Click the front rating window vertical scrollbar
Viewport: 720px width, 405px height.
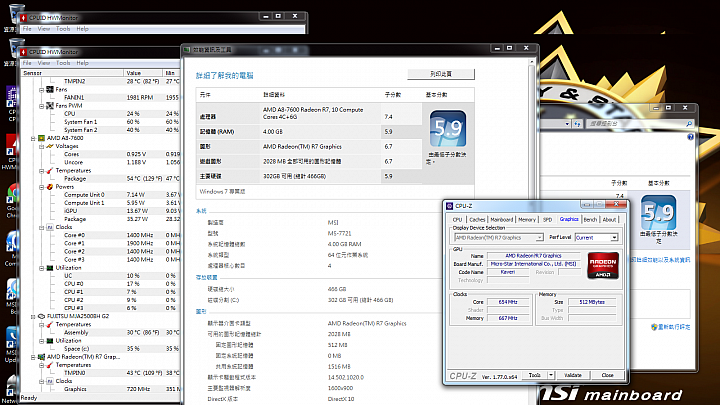532,230
